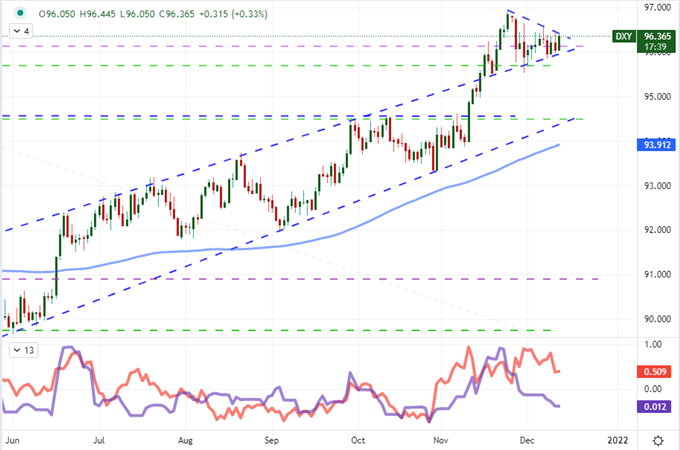The height and width of the screenshot is (450, 680).
Task: Click the Oct label on time axis
Action: click(x=358, y=440)
